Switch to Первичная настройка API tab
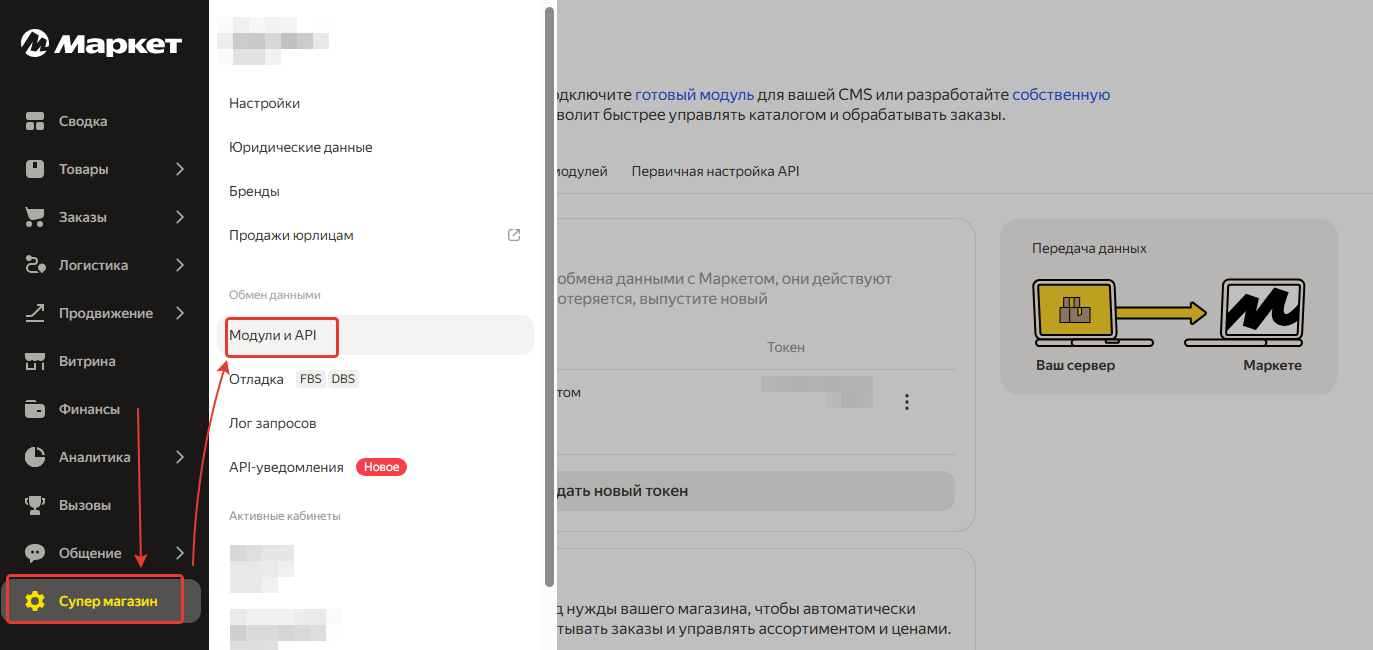The width and height of the screenshot is (1373, 650). [x=715, y=171]
